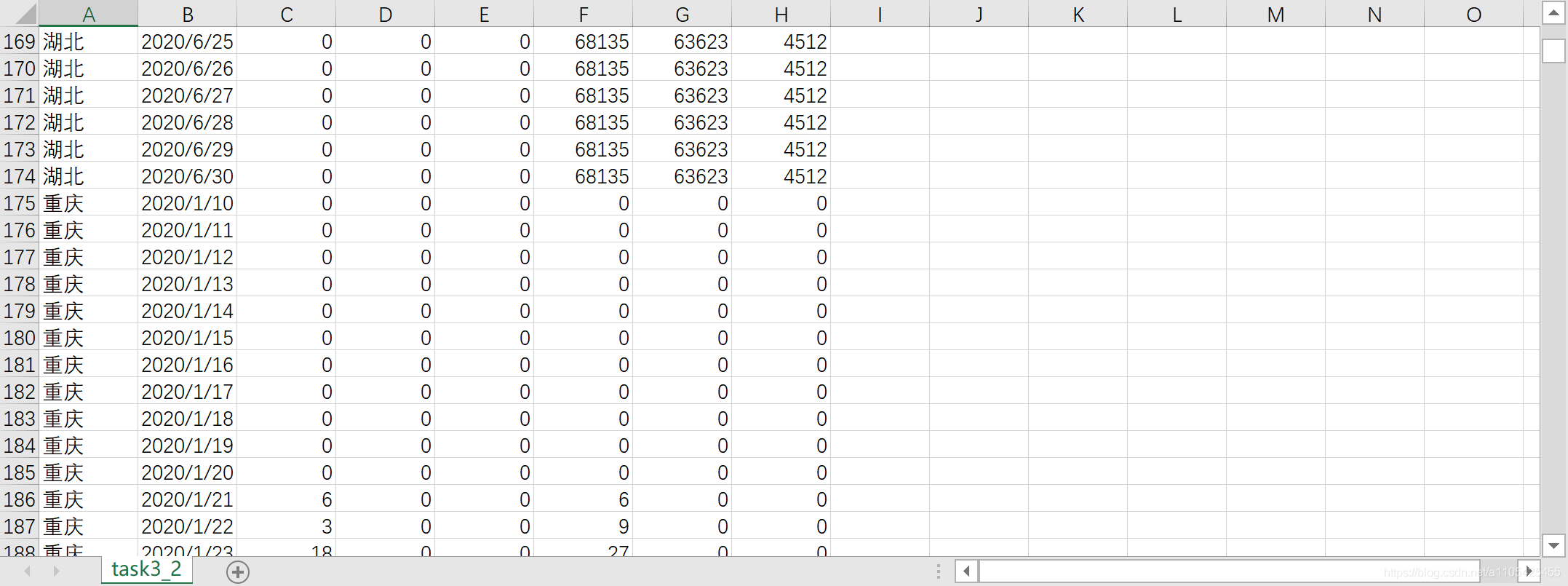
Task: Select row 186 header
Action: tap(20, 499)
